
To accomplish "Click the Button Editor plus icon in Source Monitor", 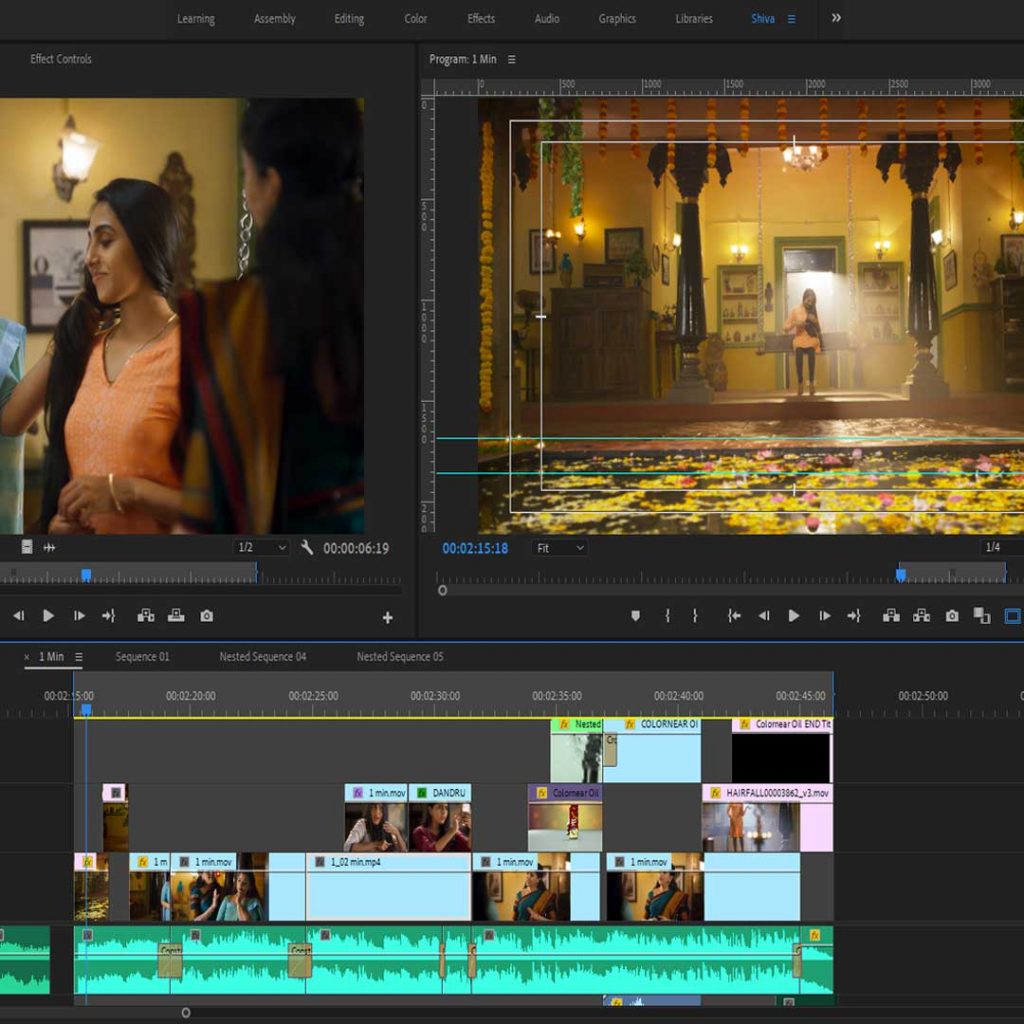I will click(x=386, y=616).
